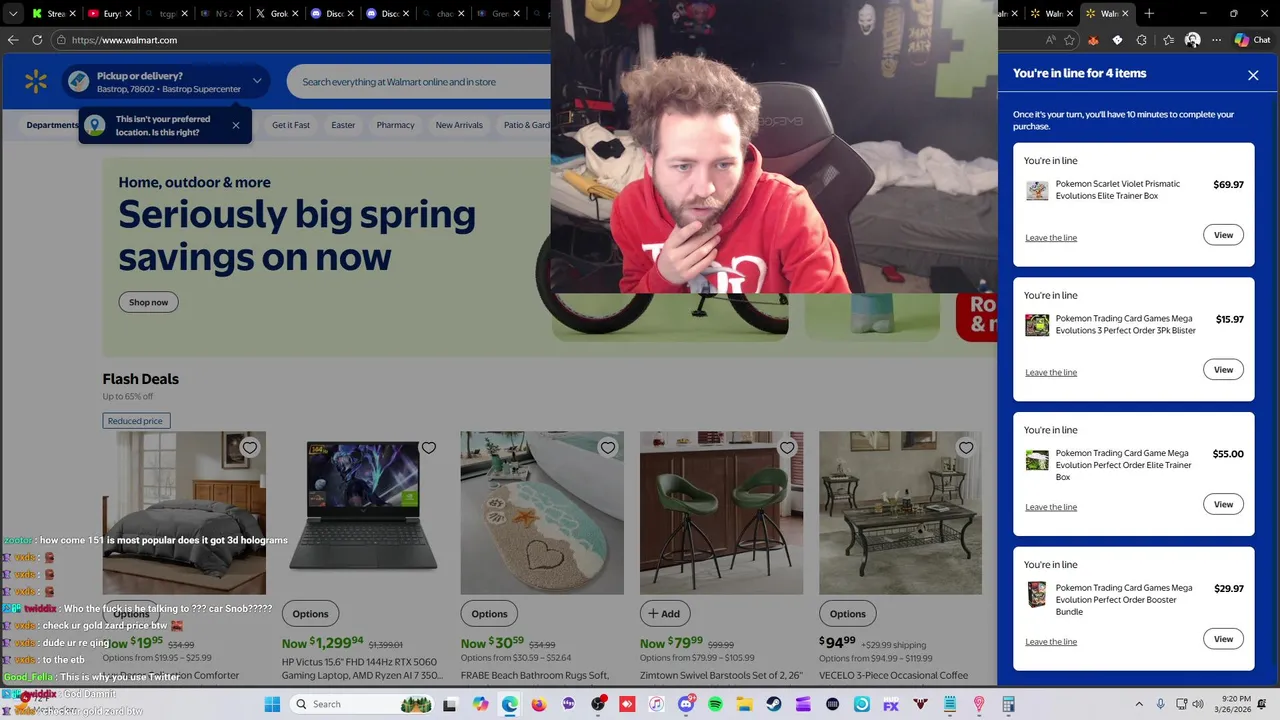Viewport: 1280px width, 720px height.
Task: Switch to the first Discord tab
Action: point(332,14)
